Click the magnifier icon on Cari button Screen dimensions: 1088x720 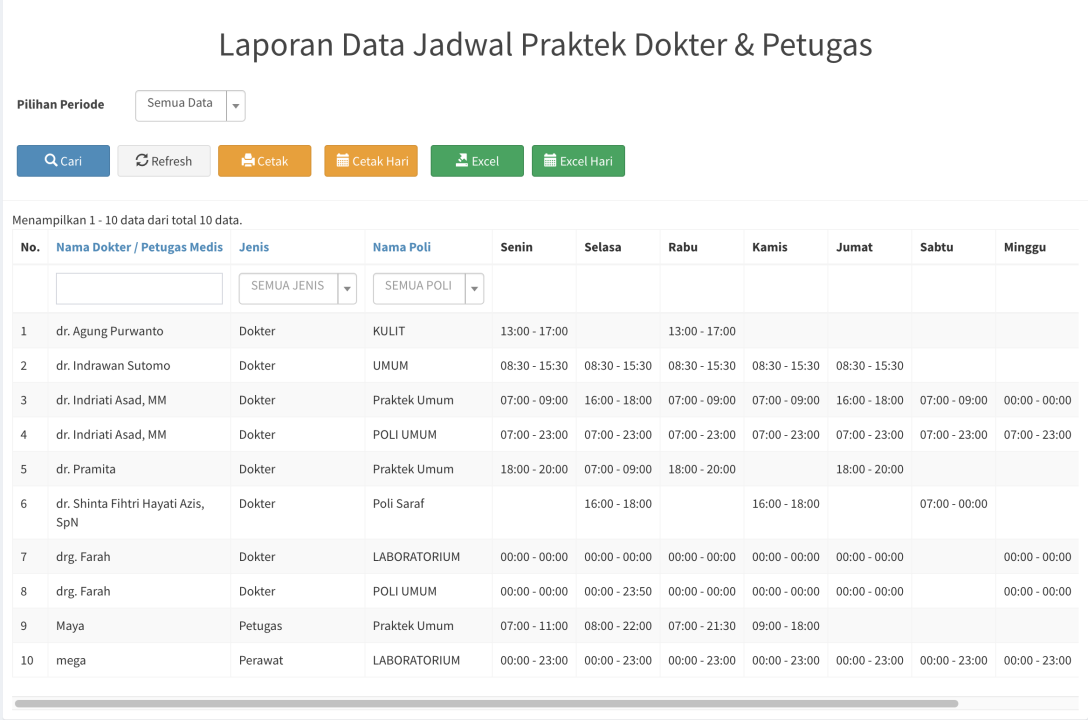click(x=51, y=161)
